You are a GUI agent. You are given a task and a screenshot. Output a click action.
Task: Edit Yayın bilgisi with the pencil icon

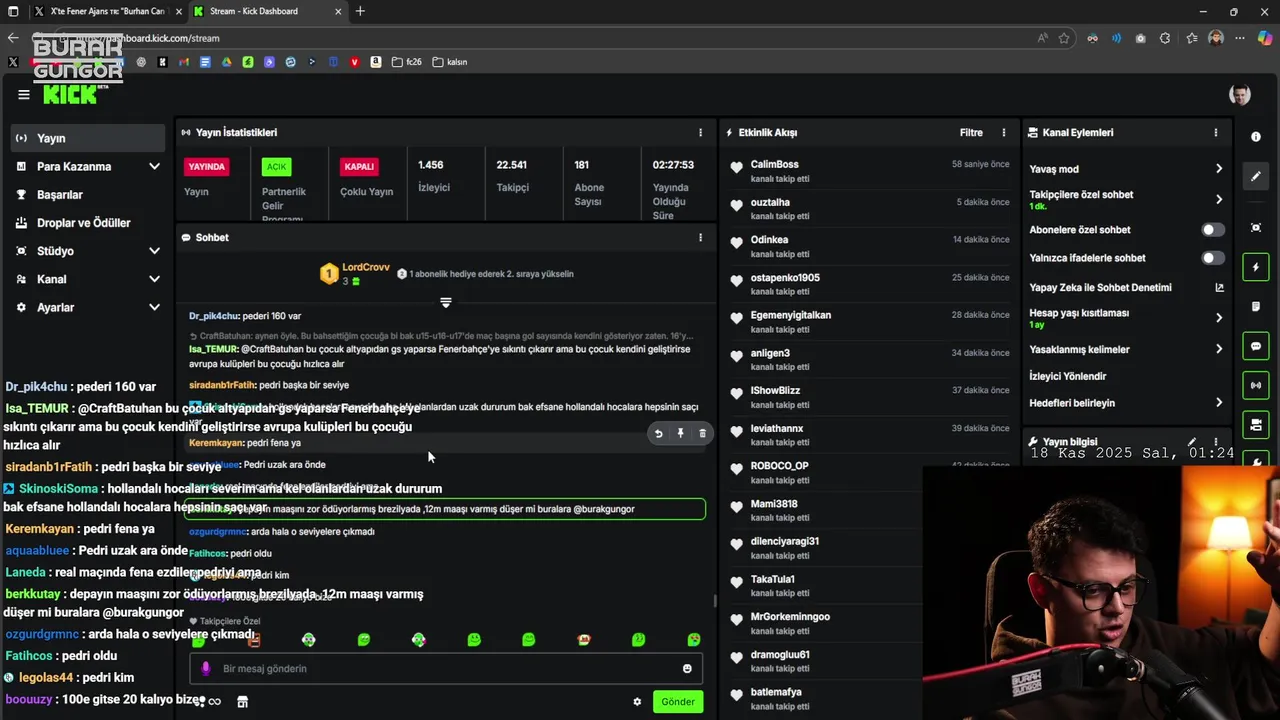click(x=1192, y=442)
